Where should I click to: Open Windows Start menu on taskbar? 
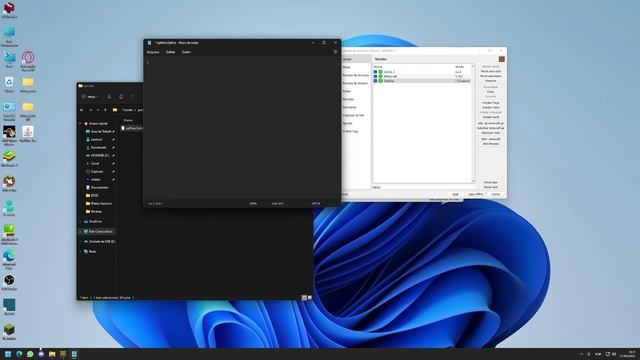click(x=8, y=354)
